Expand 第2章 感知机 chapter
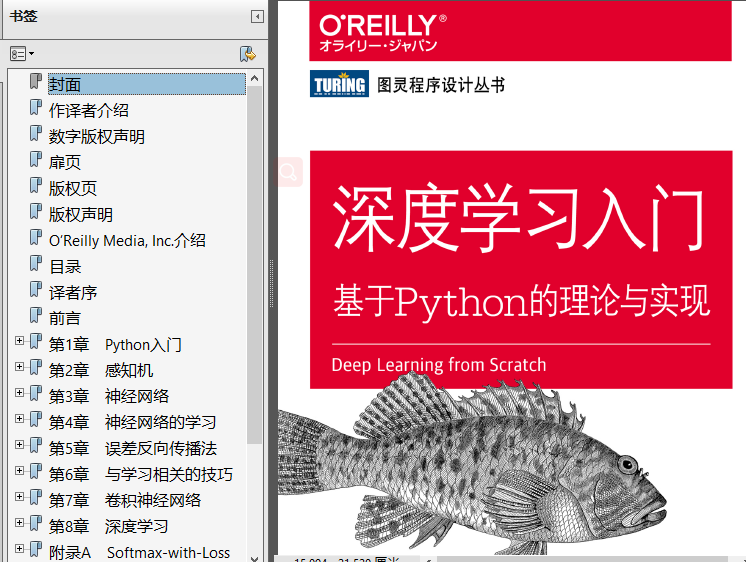 (19, 366)
